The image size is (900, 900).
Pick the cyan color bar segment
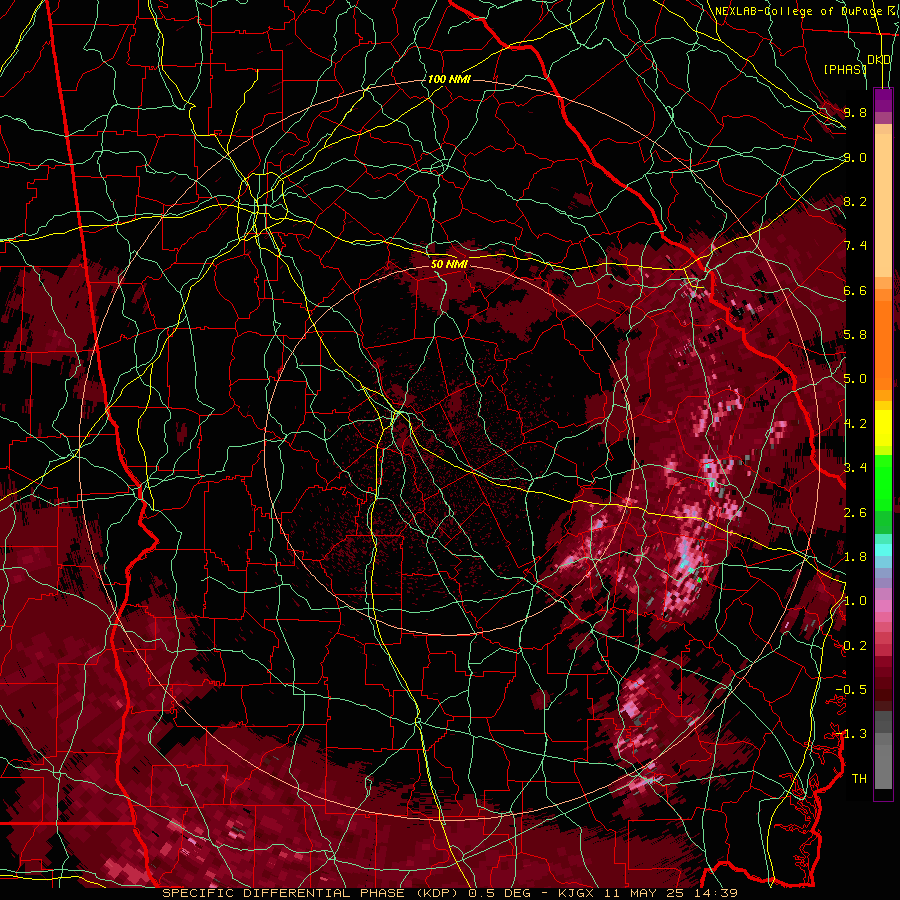click(883, 549)
